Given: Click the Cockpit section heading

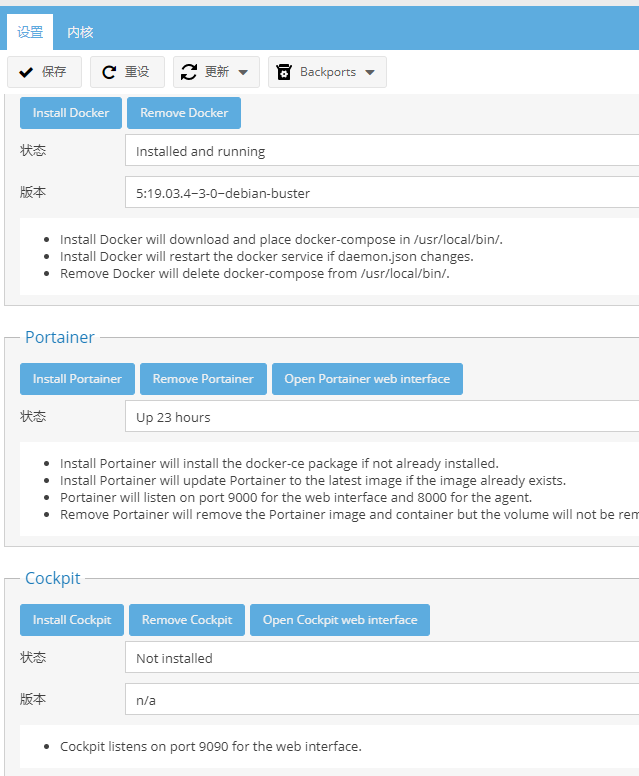Looking at the screenshot, I should (x=52, y=579).
